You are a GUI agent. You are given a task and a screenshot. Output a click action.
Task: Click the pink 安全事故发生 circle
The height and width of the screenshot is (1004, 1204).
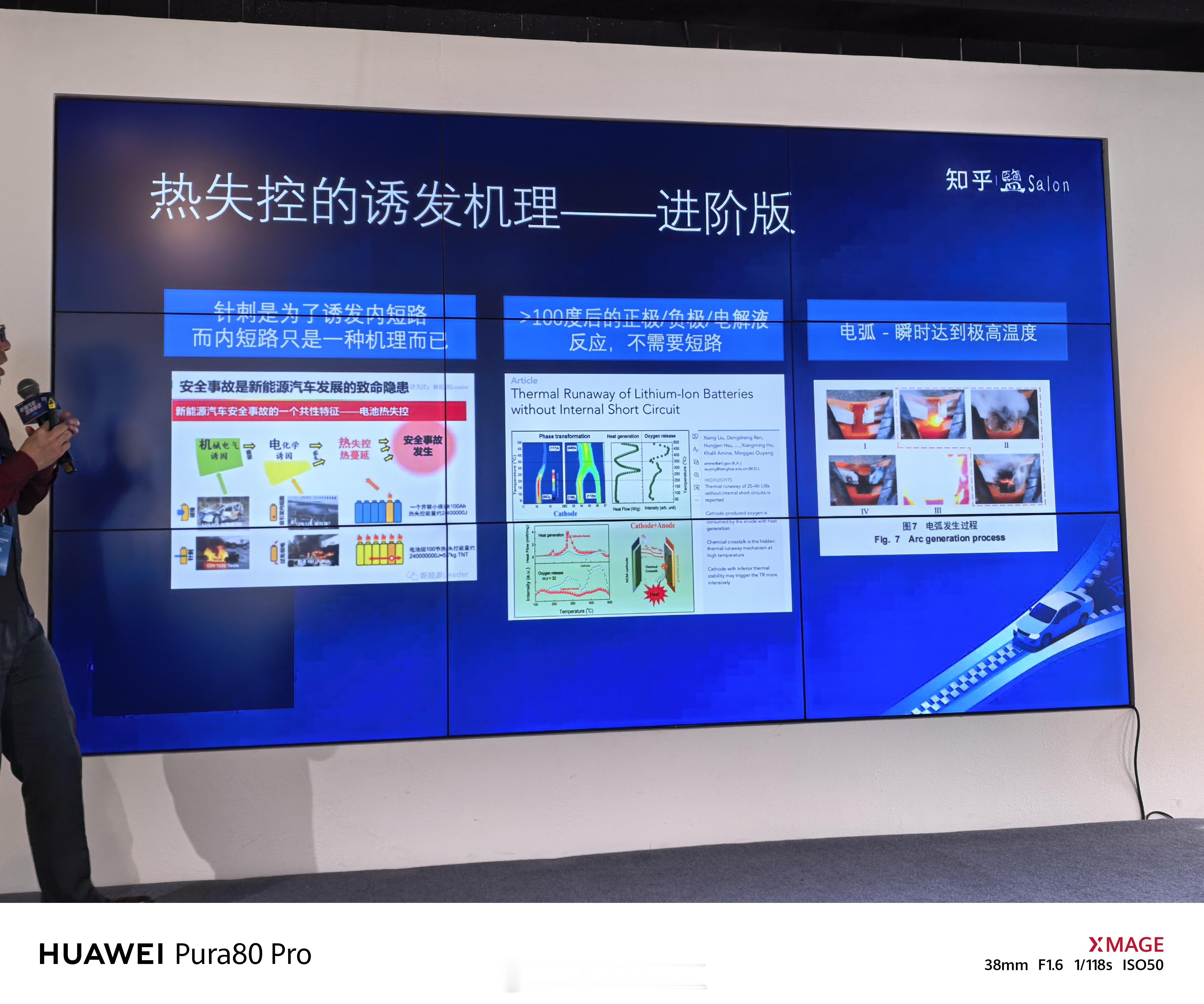click(423, 447)
